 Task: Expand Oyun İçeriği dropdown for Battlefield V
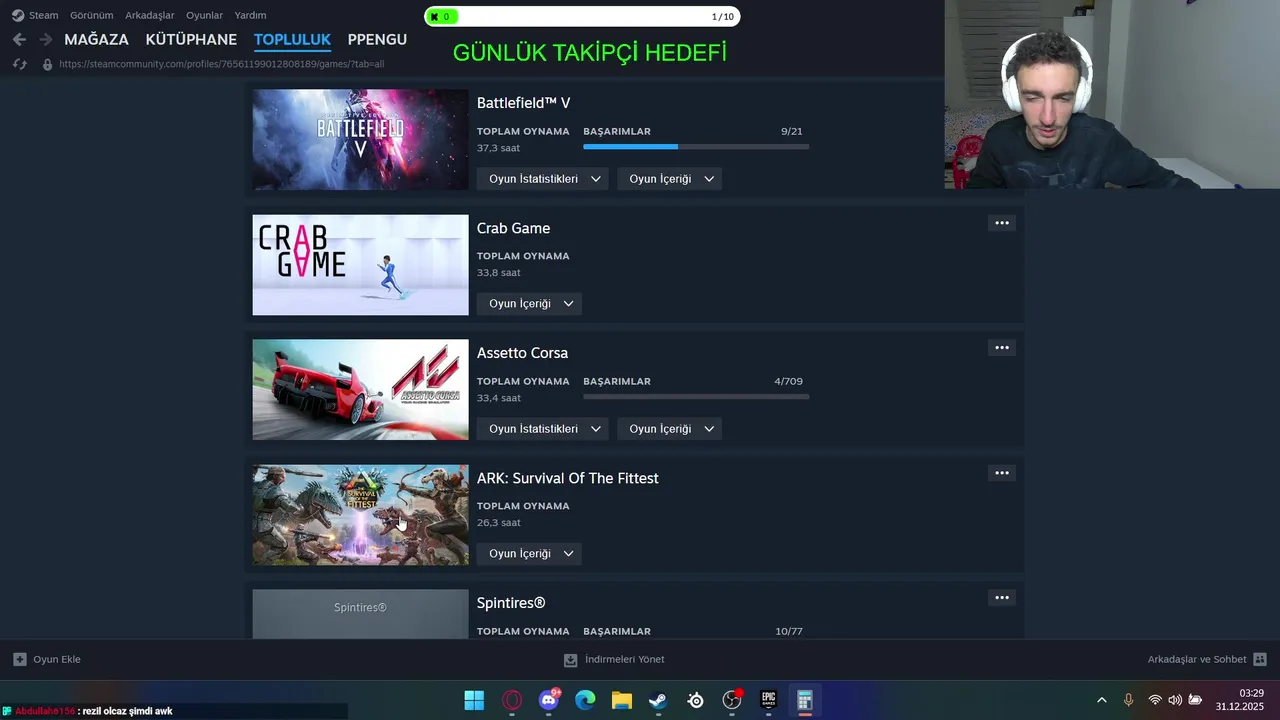tap(670, 179)
